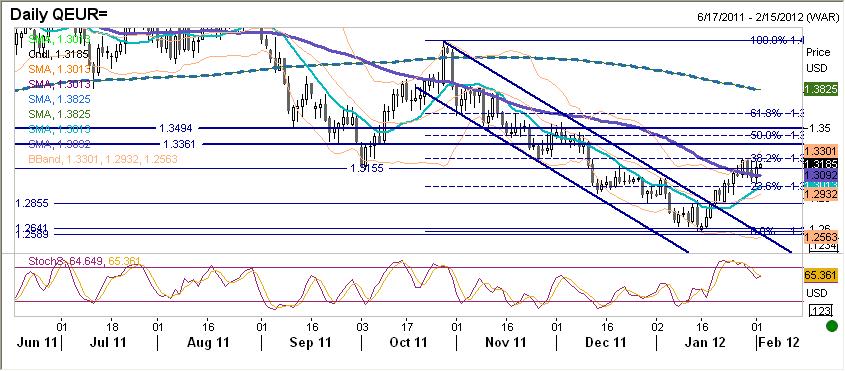Select the orange 1.2932 middle band tag
Viewport: 845px width, 371px height.
point(820,195)
